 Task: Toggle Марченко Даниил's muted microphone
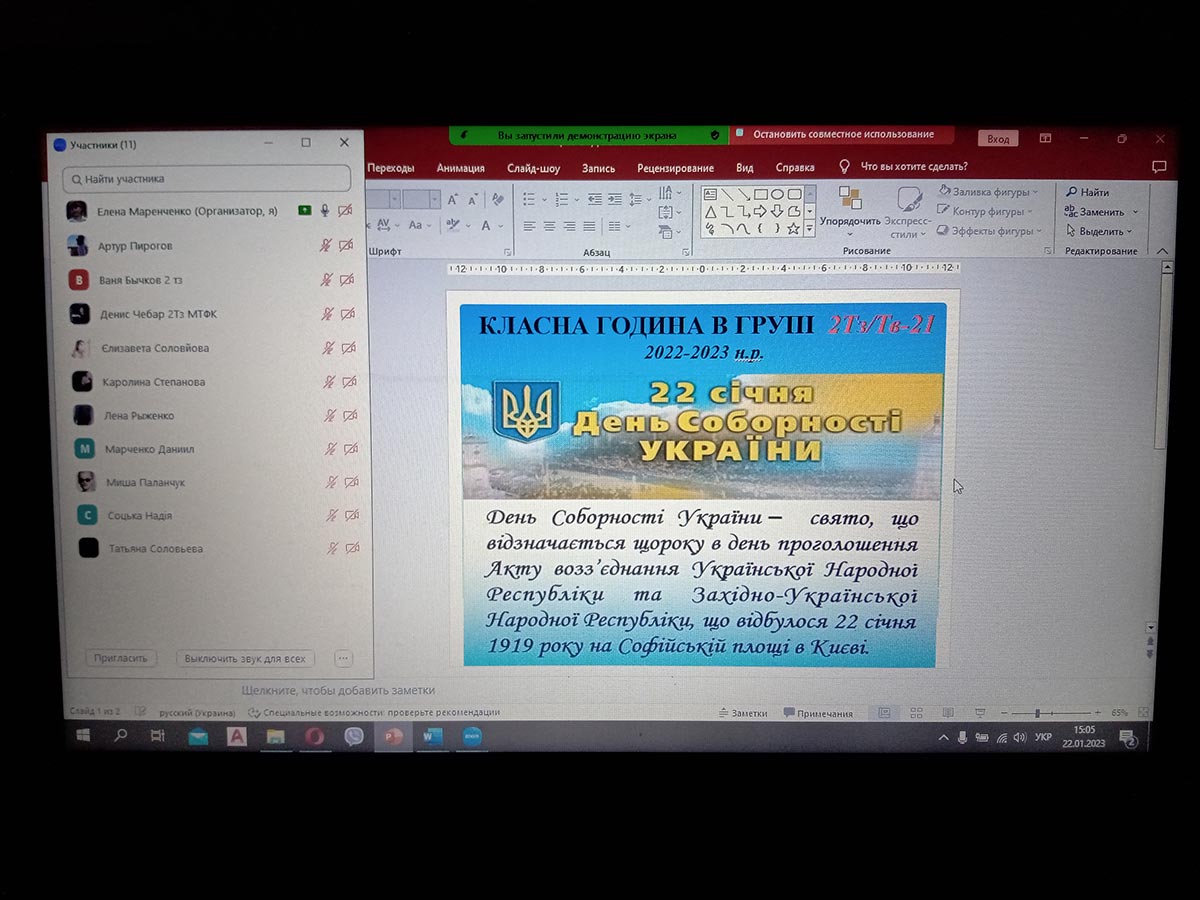(330, 449)
